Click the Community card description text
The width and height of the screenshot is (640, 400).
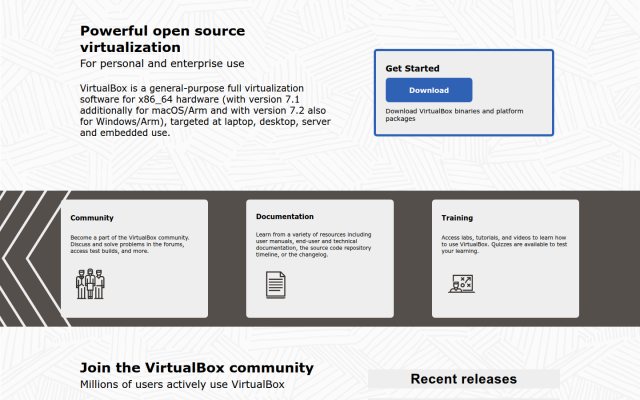(130, 244)
